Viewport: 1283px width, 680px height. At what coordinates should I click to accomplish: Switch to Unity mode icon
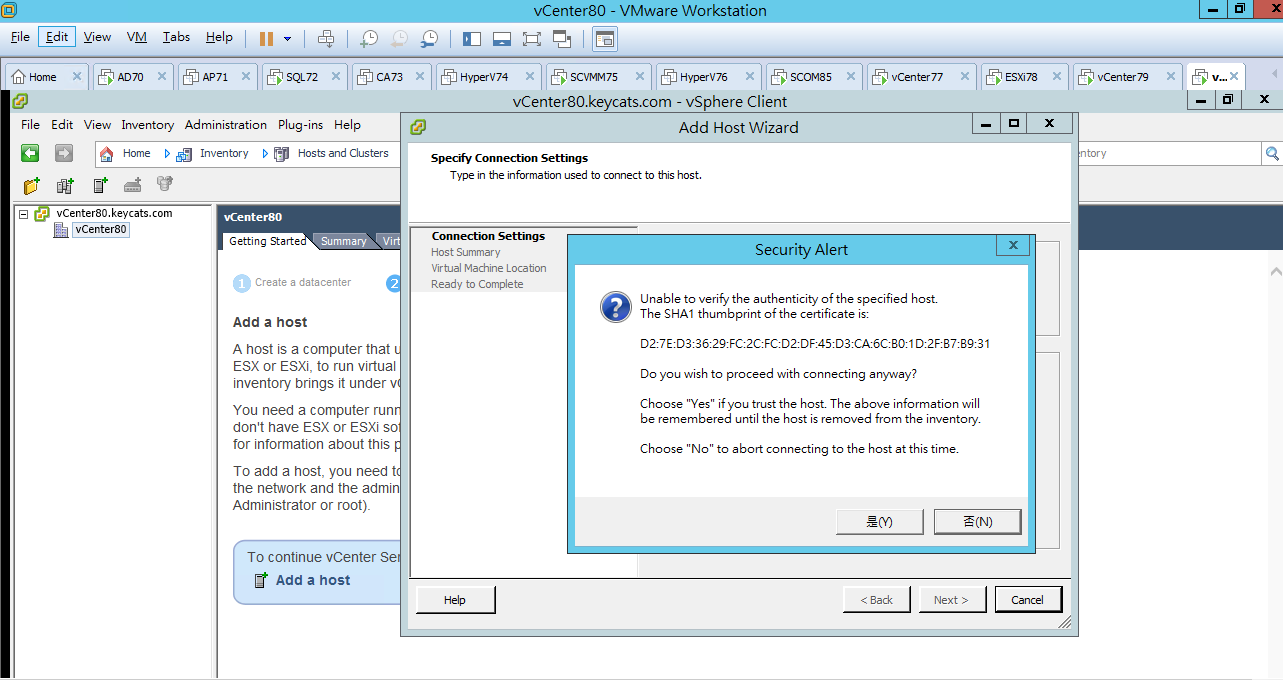pyautogui.click(x=562, y=38)
